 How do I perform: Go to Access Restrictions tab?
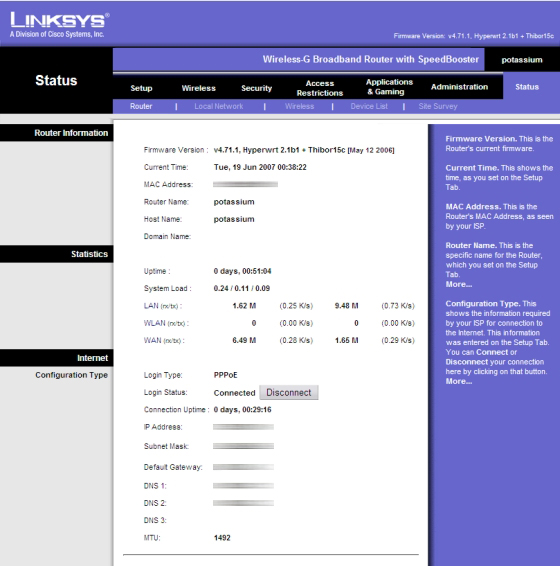click(x=320, y=88)
